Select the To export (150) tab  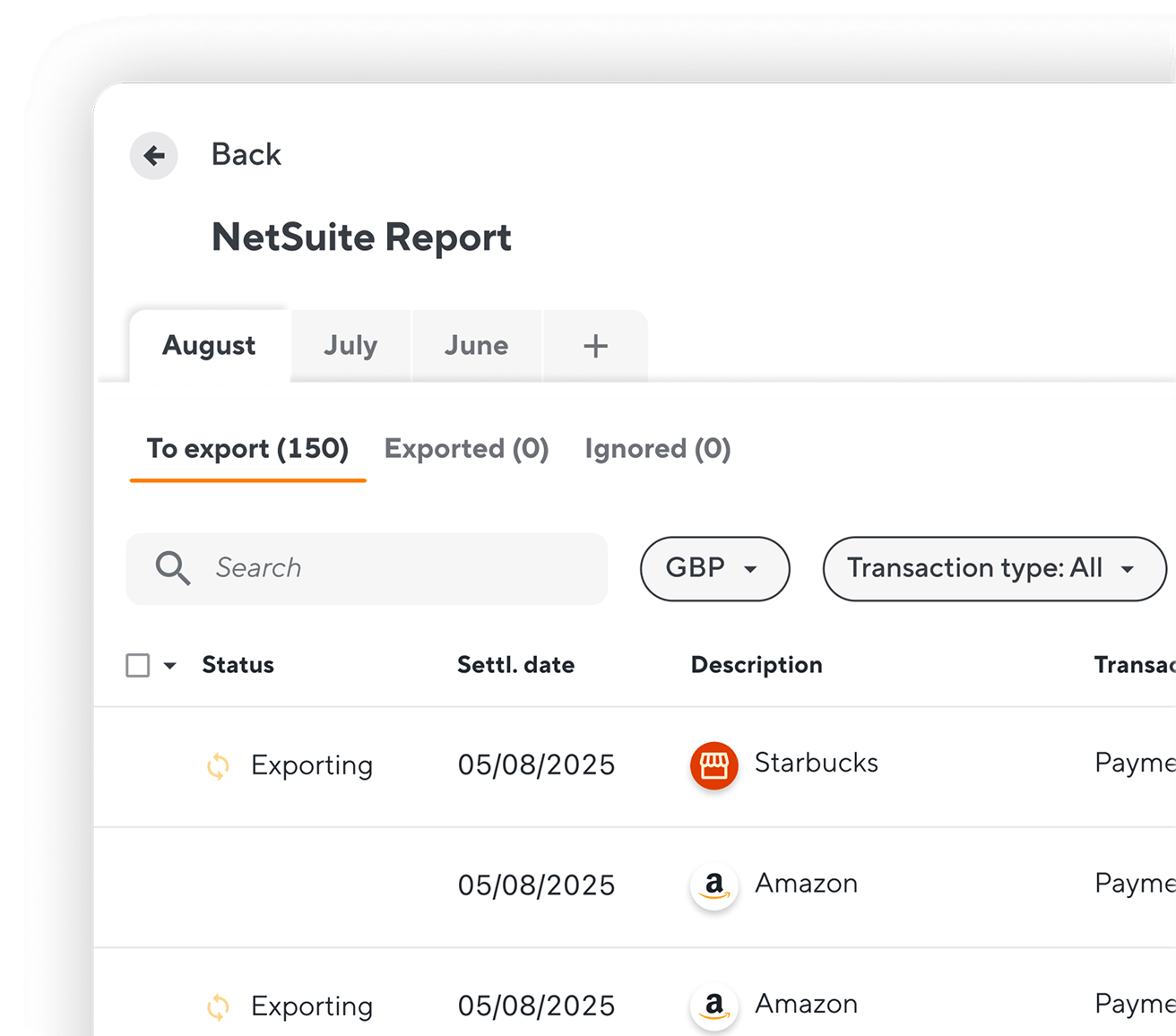247,449
